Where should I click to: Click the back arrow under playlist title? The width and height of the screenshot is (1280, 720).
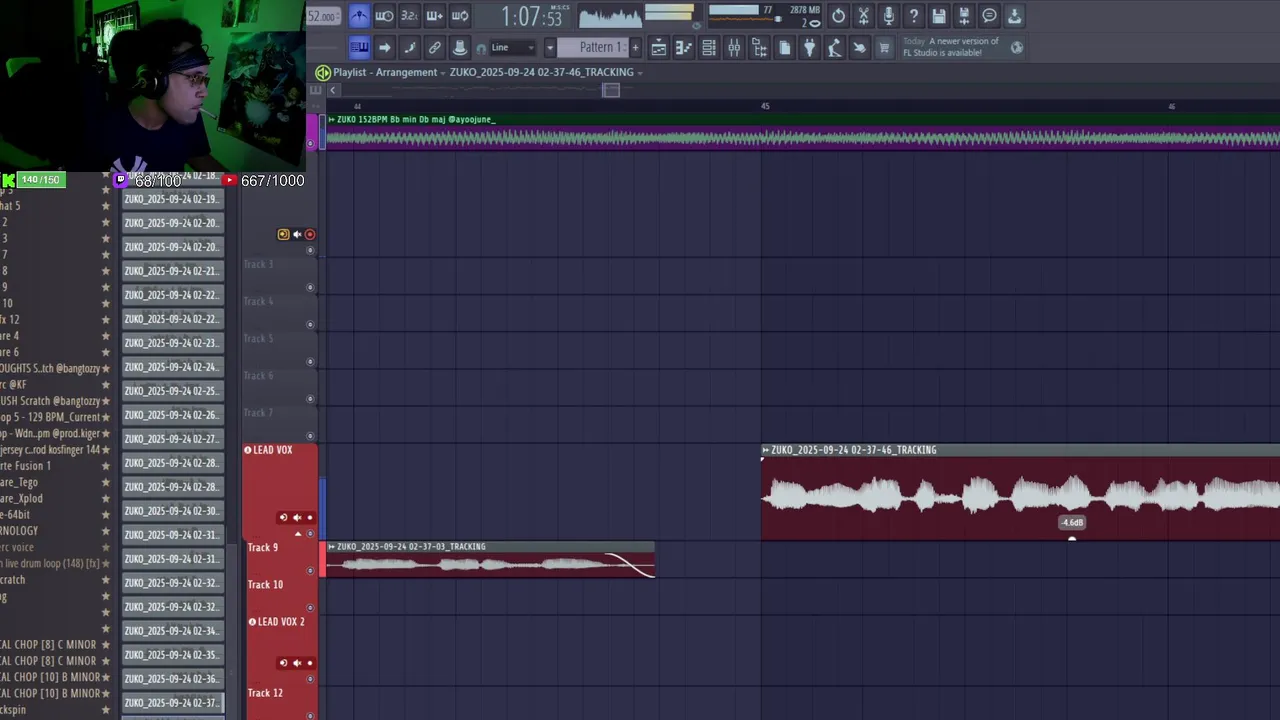(x=333, y=90)
